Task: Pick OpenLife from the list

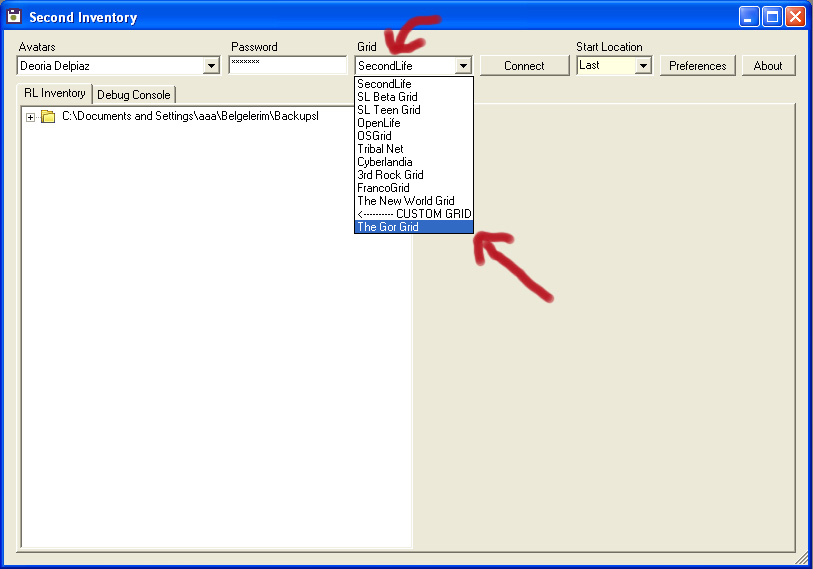Action: coord(414,123)
